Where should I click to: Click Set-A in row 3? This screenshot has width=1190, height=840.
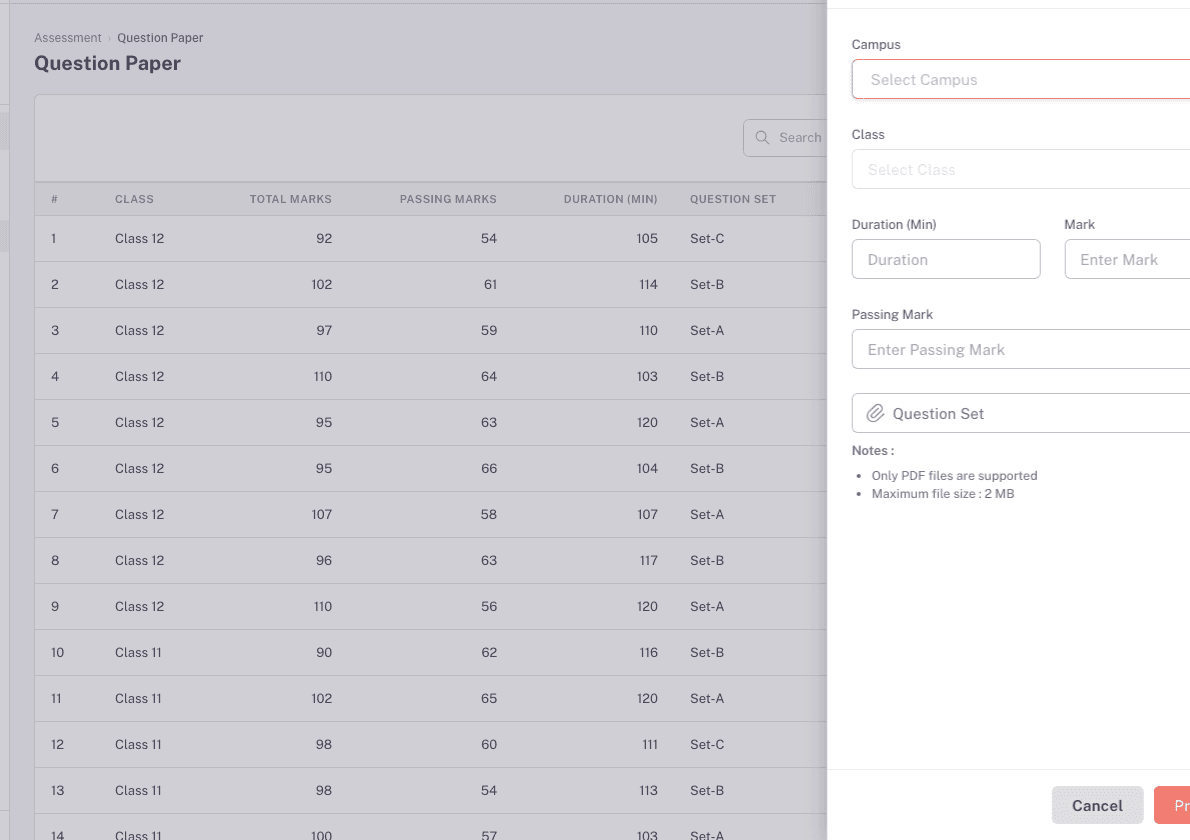[707, 330]
